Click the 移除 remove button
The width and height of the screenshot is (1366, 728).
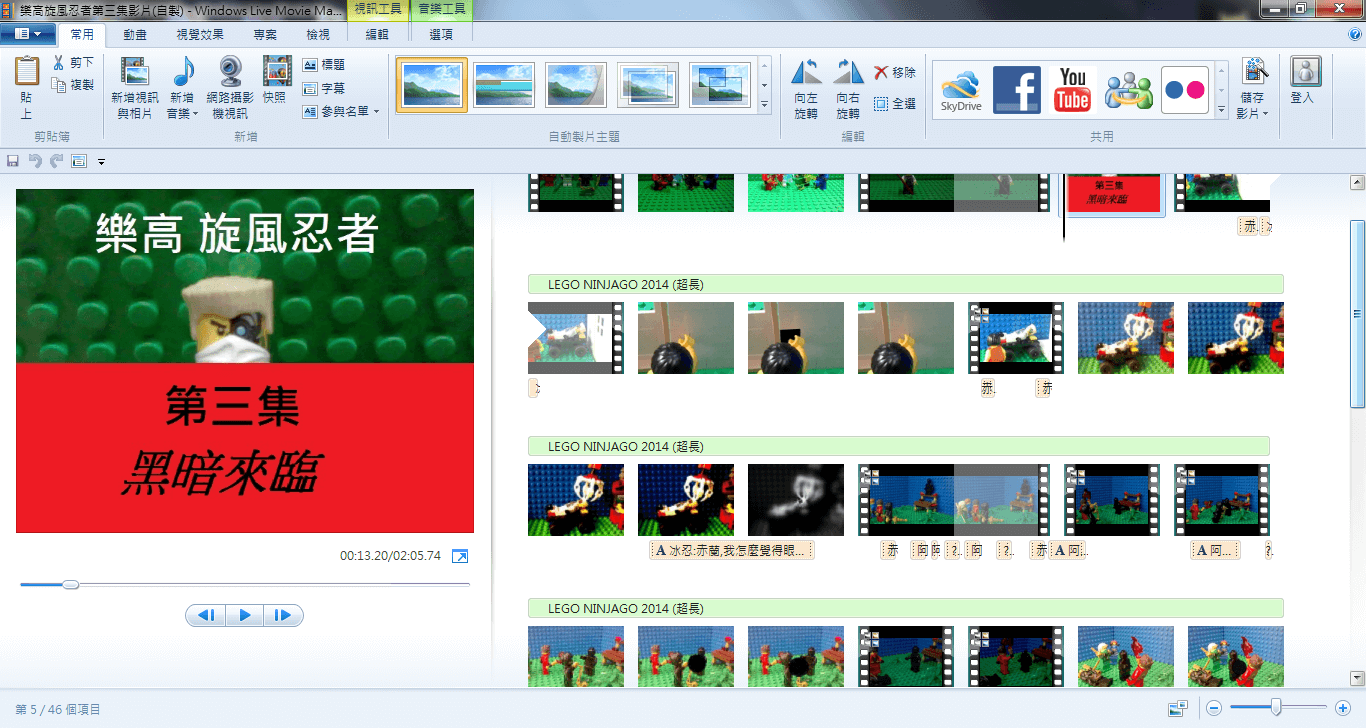click(894, 73)
